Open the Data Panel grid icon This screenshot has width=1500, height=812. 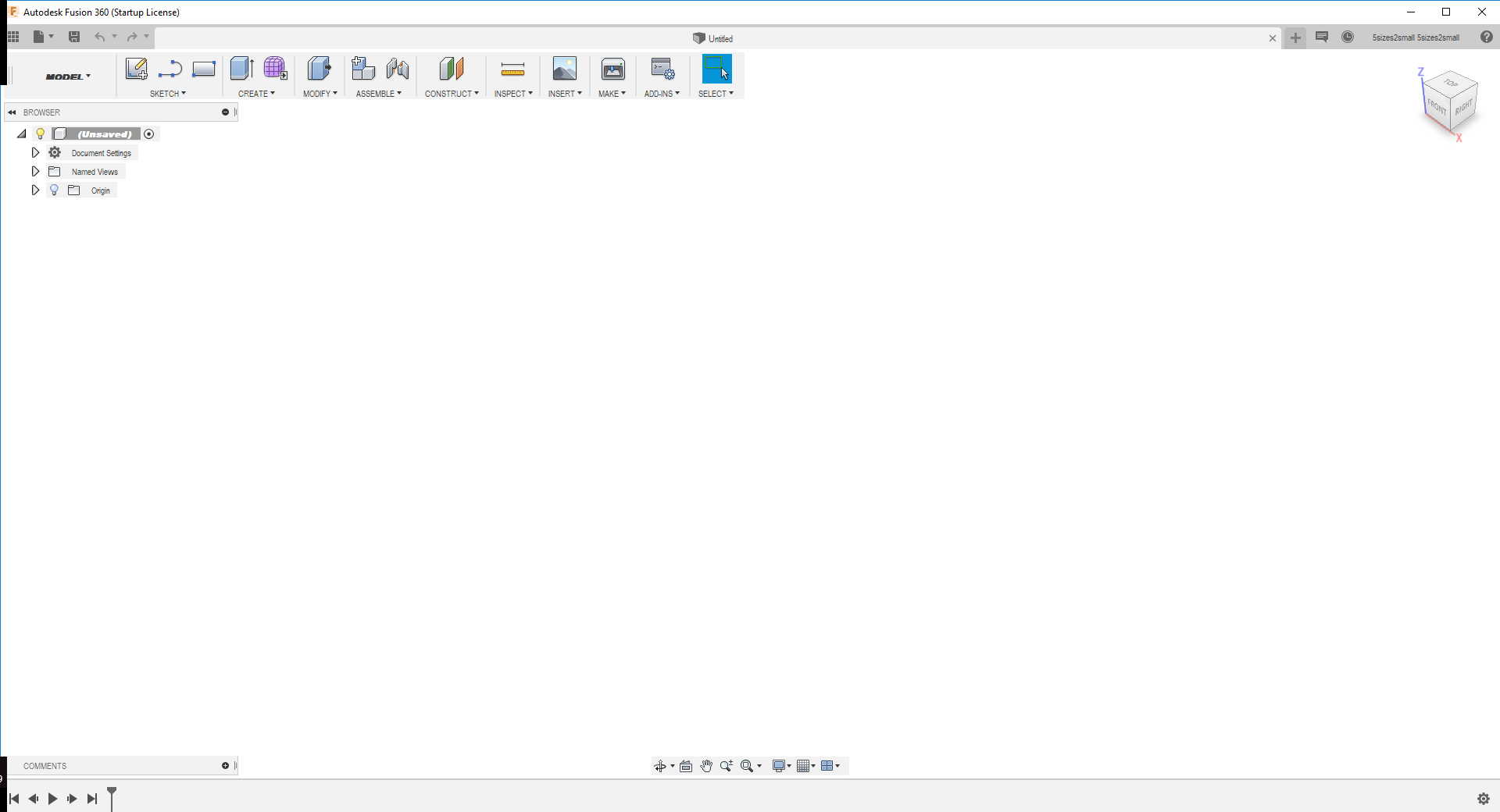click(13, 37)
